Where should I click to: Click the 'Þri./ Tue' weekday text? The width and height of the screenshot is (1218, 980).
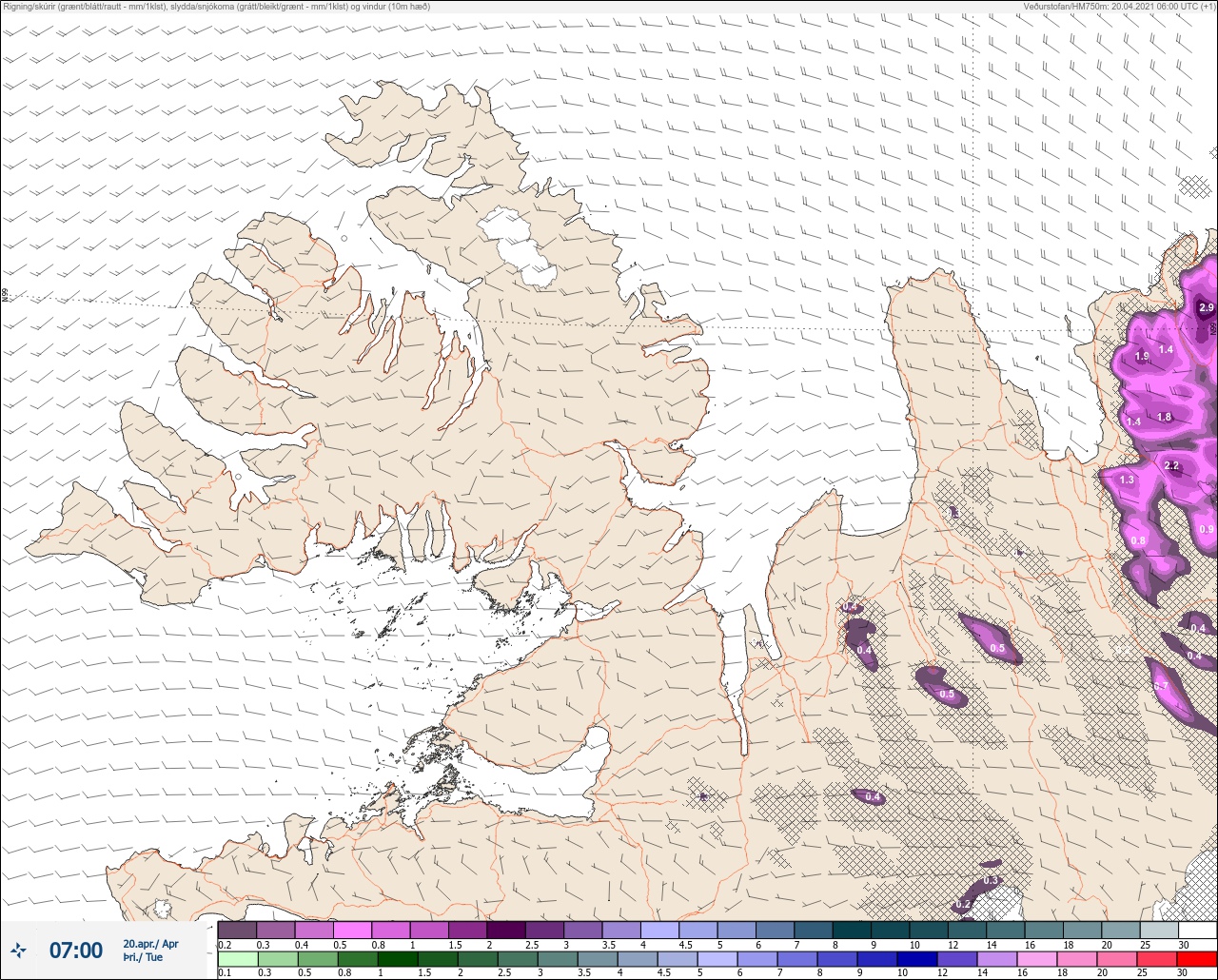(142, 957)
